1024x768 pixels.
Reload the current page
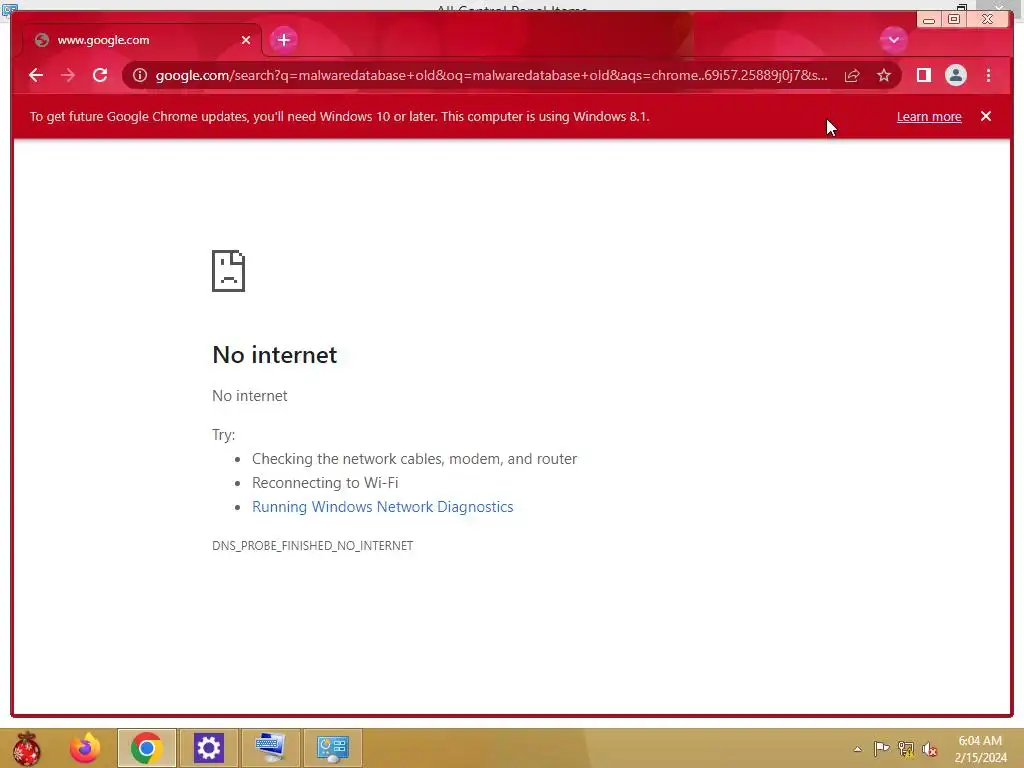100,75
